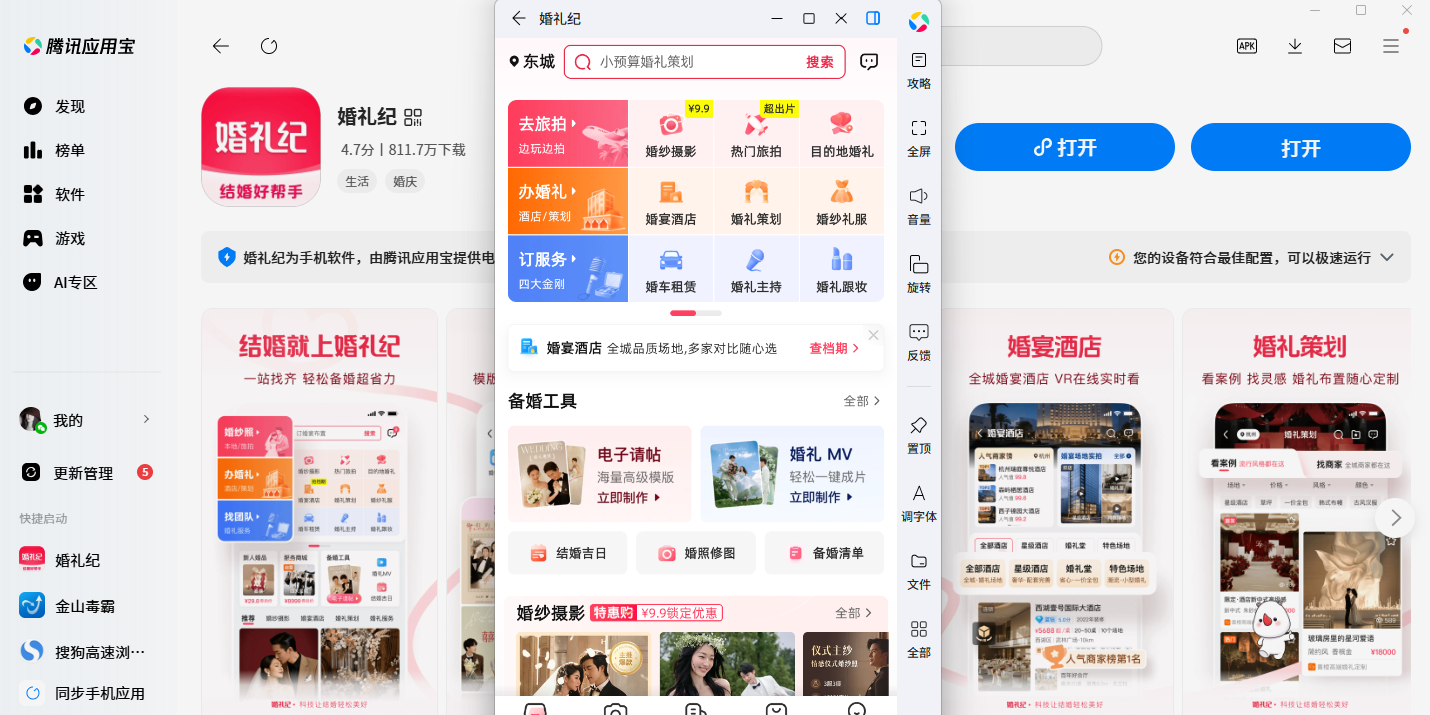
Task: Open 婚照修图 tool
Action: (696, 553)
